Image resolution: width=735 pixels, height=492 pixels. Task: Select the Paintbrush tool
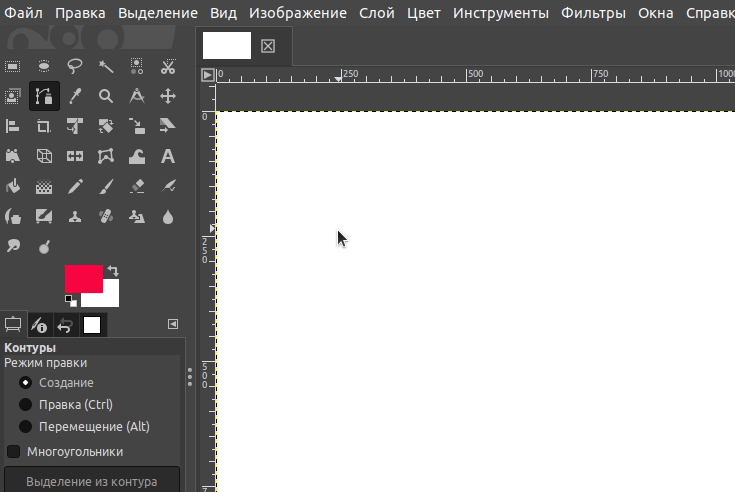point(106,187)
